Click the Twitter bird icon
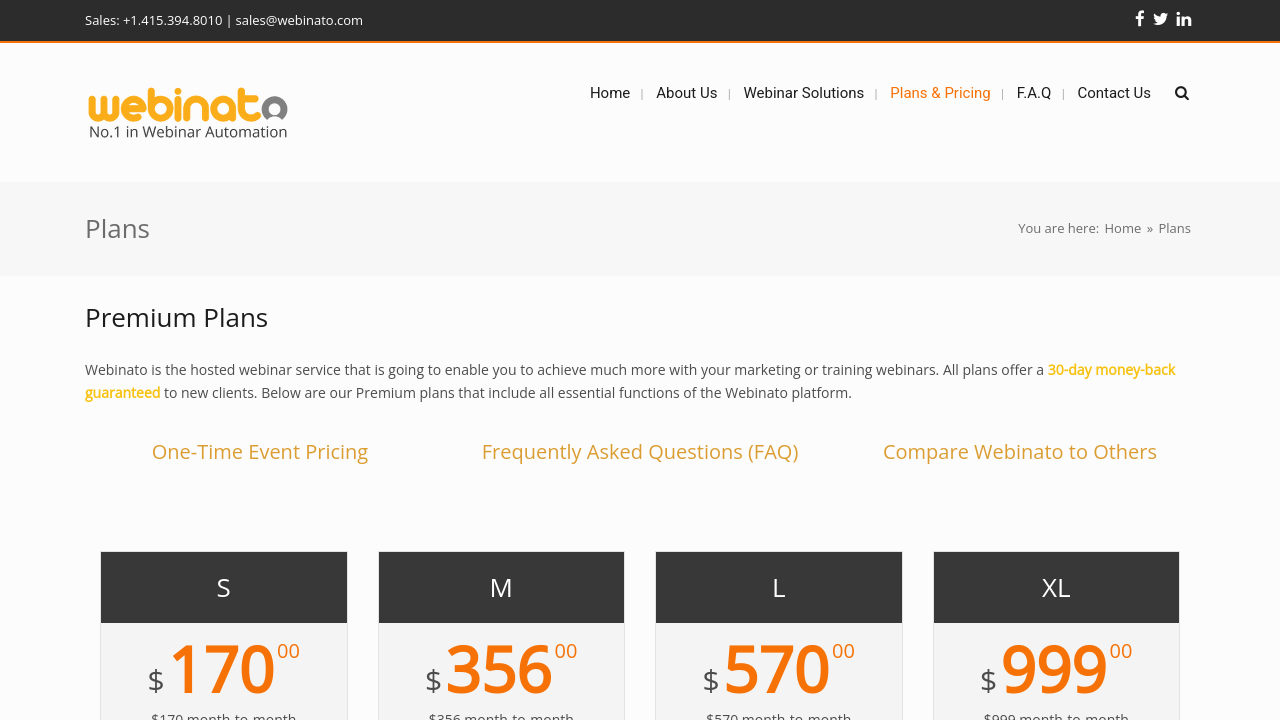 point(1160,19)
